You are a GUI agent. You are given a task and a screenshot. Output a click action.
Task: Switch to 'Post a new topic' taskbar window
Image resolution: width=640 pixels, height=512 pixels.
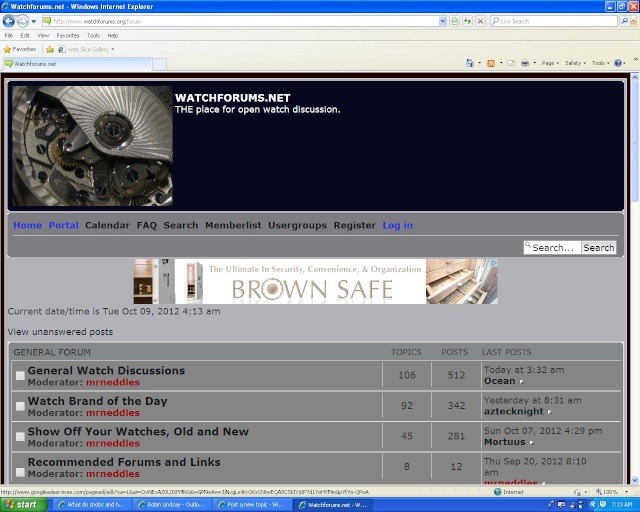[252, 505]
